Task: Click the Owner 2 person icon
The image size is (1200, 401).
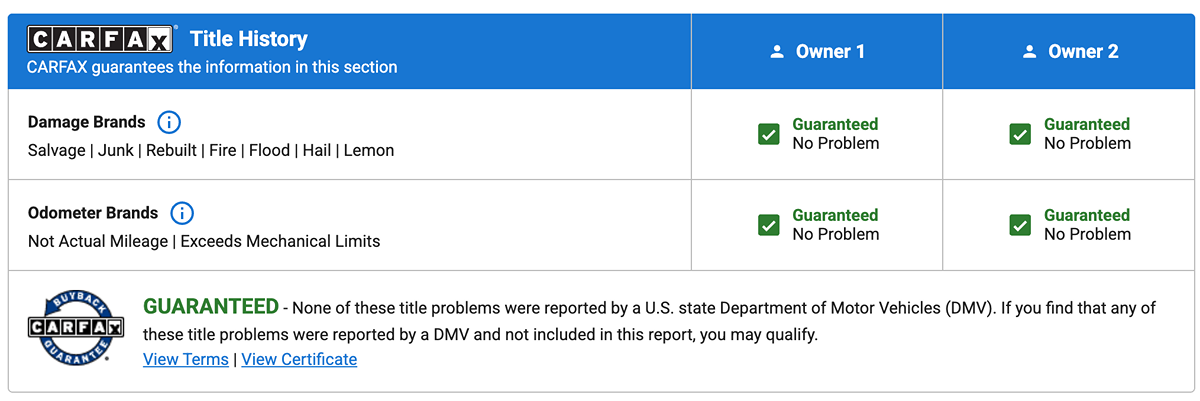Action: tap(1029, 52)
